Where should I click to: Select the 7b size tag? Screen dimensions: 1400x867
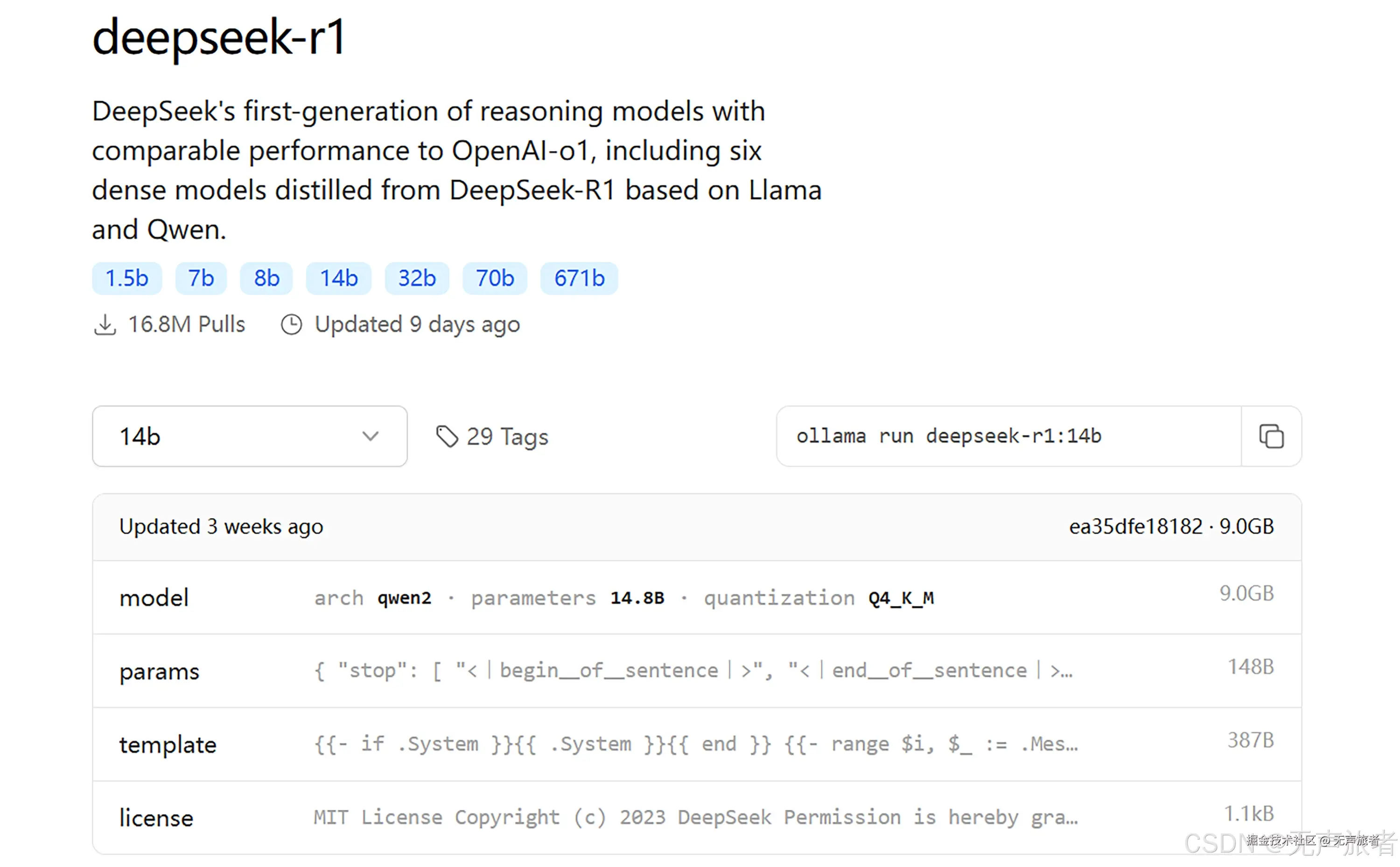click(201, 279)
